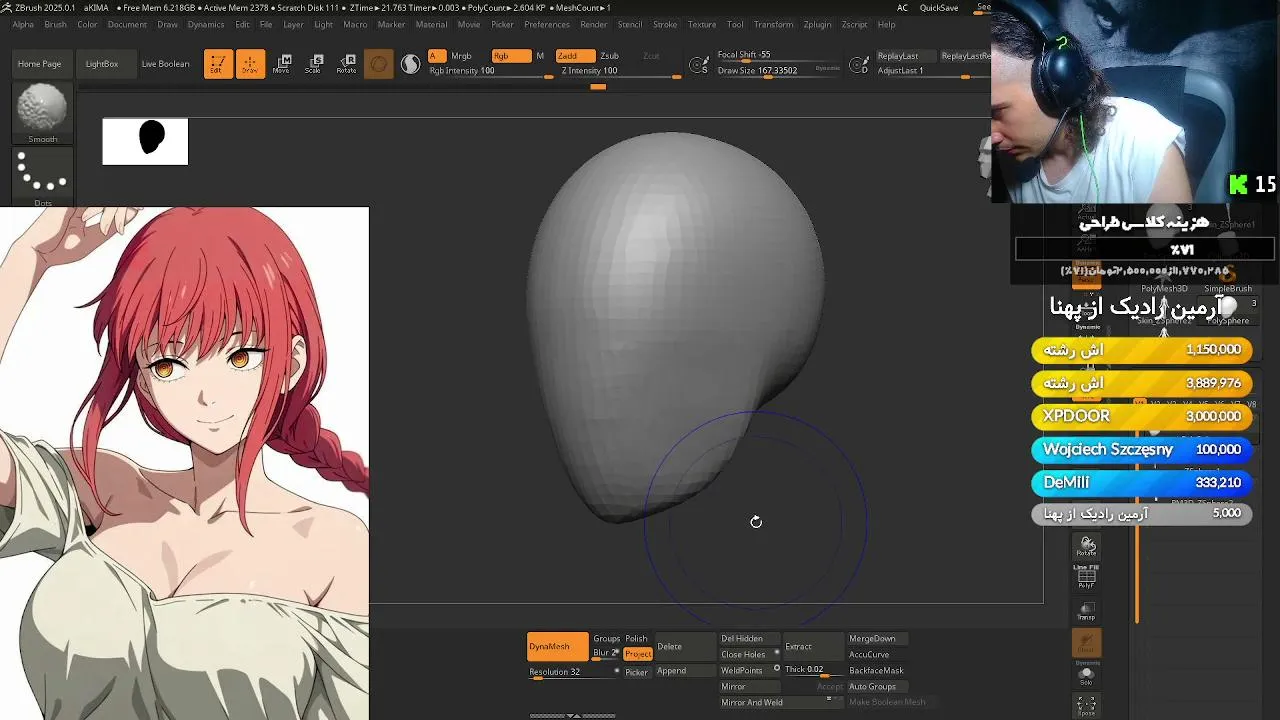The width and height of the screenshot is (1280, 720).
Task: Toggle the DynaMesh Project option
Action: (638, 654)
